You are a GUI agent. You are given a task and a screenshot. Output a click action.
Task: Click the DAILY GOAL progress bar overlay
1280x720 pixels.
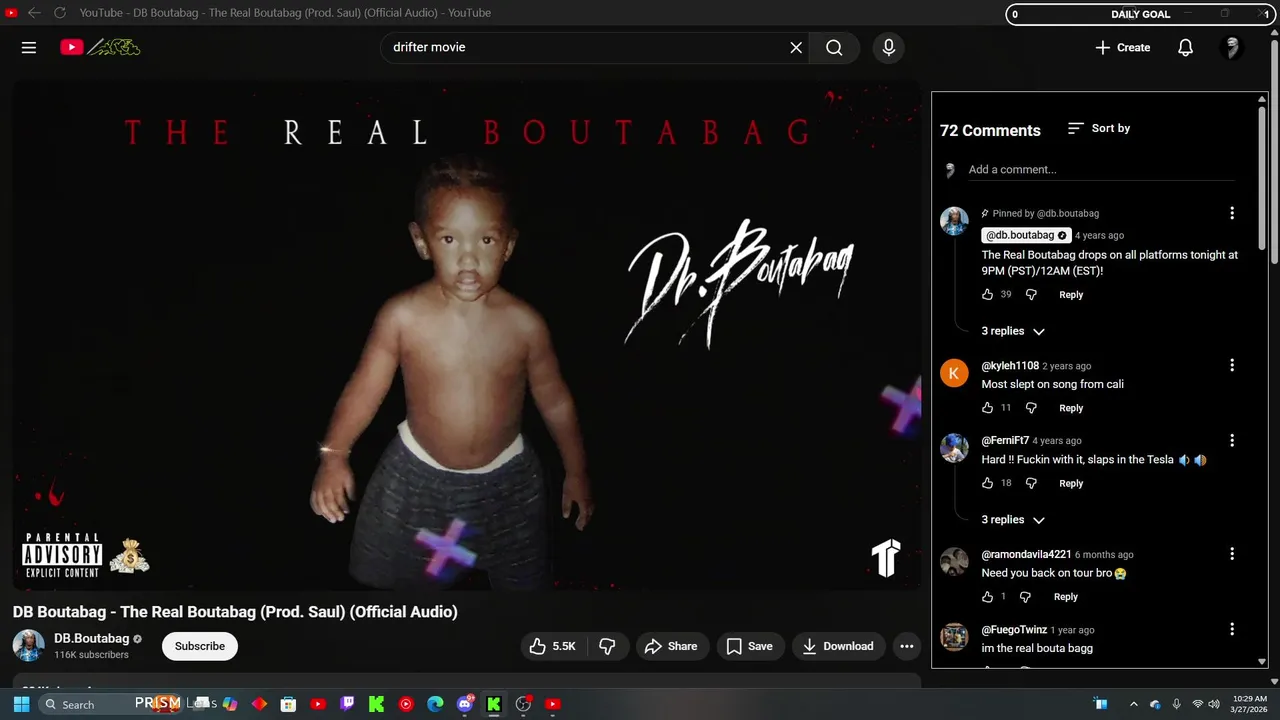(1141, 14)
